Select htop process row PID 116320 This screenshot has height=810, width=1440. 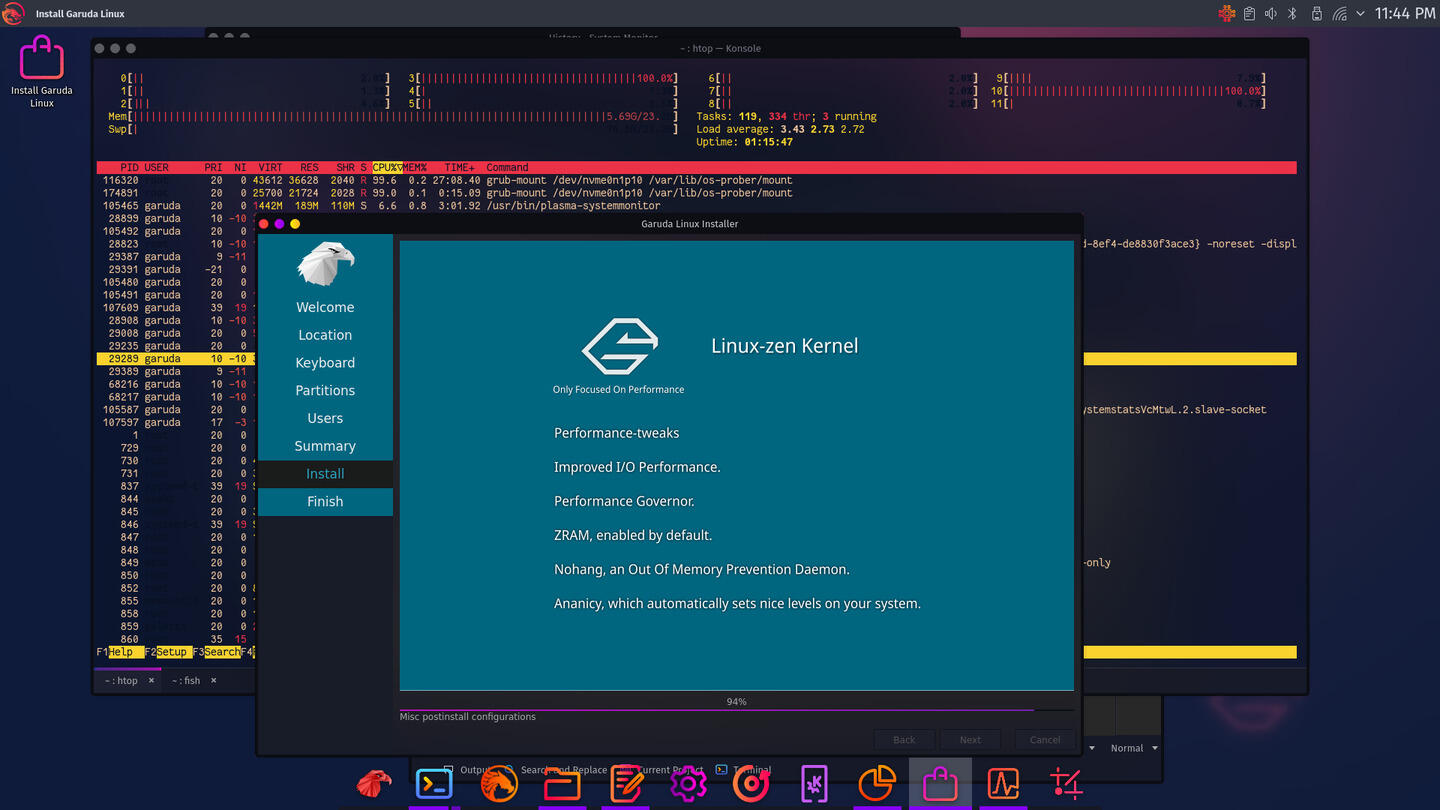697,181
